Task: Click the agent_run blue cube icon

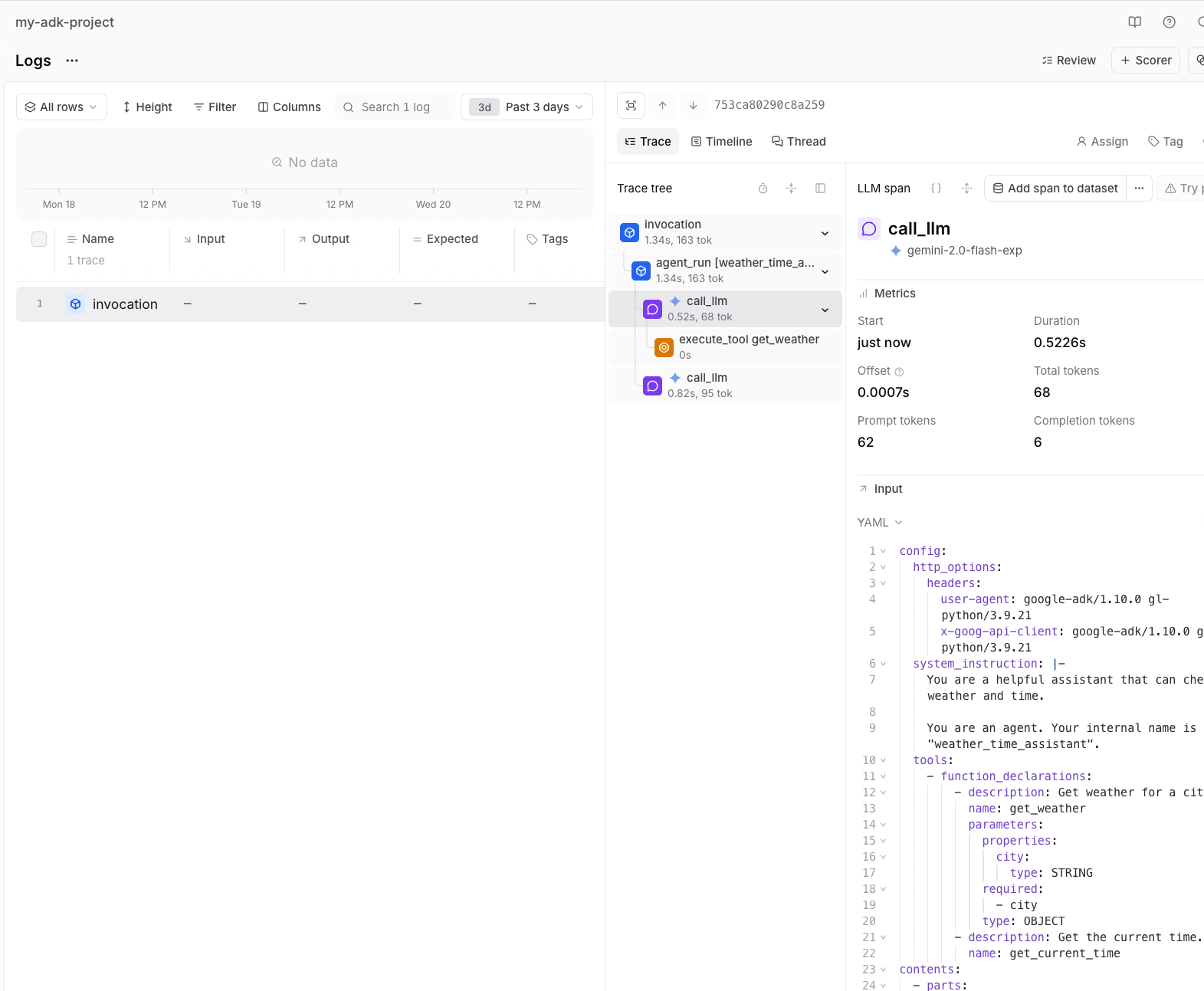Action: (x=641, y=271)
